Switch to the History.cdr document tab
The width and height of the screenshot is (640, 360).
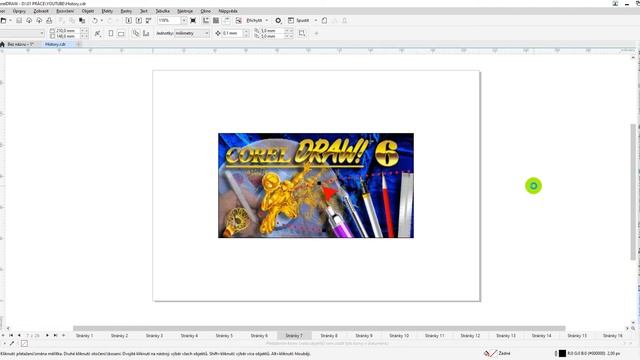(x=55, y=44)
